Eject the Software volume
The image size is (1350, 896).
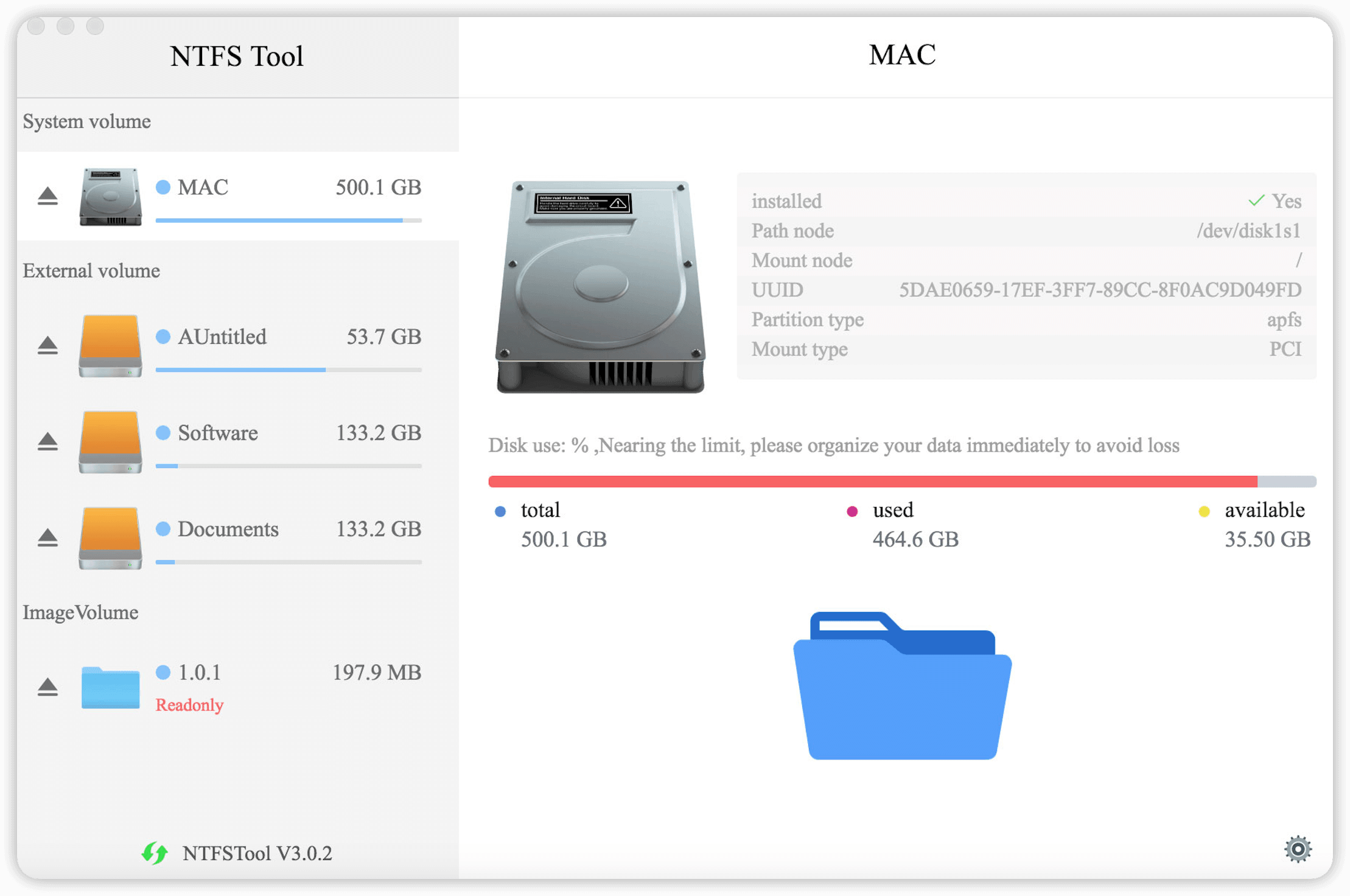coord(47,441)
